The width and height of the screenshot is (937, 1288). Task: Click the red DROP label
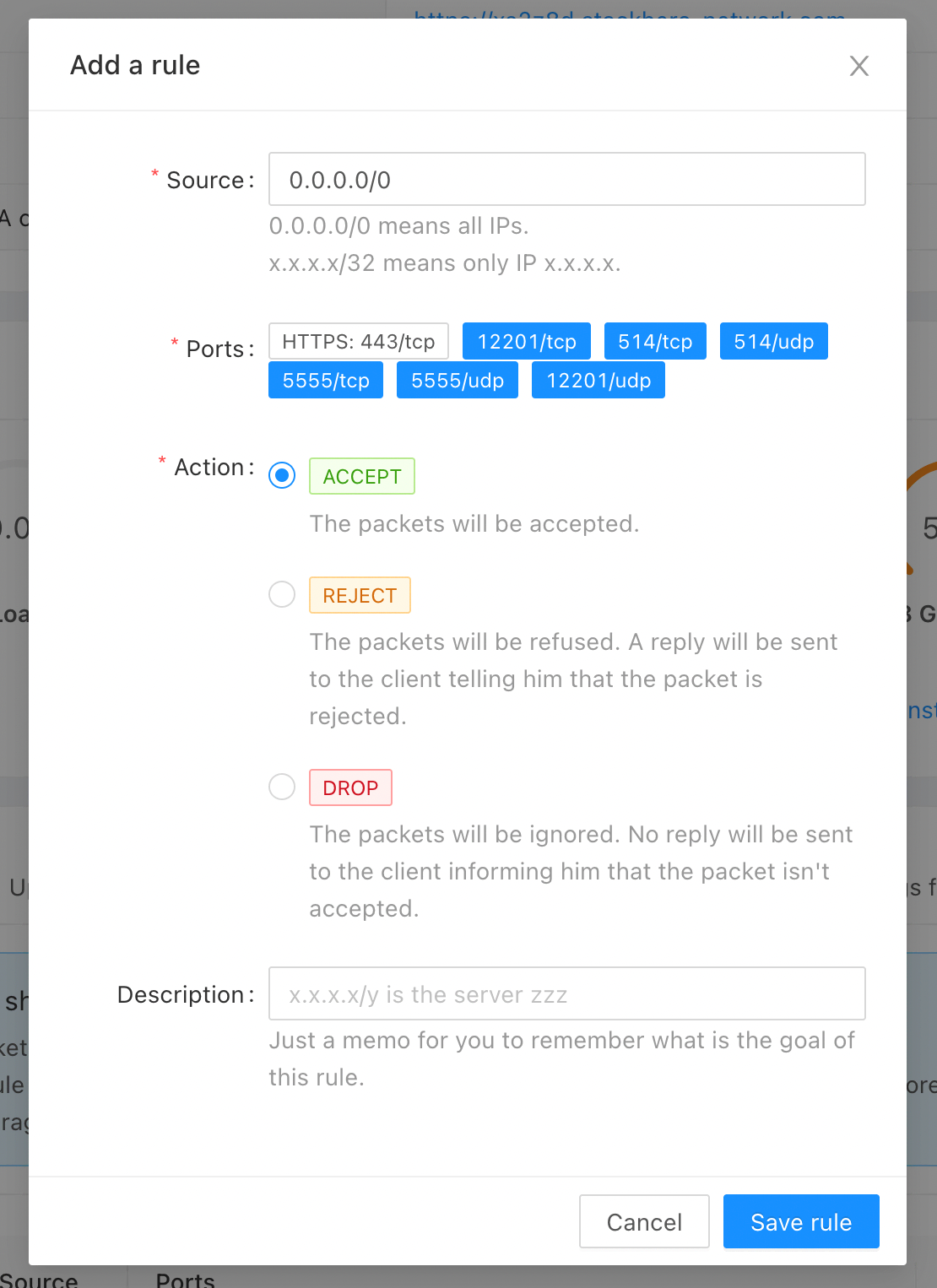(350, 787)
